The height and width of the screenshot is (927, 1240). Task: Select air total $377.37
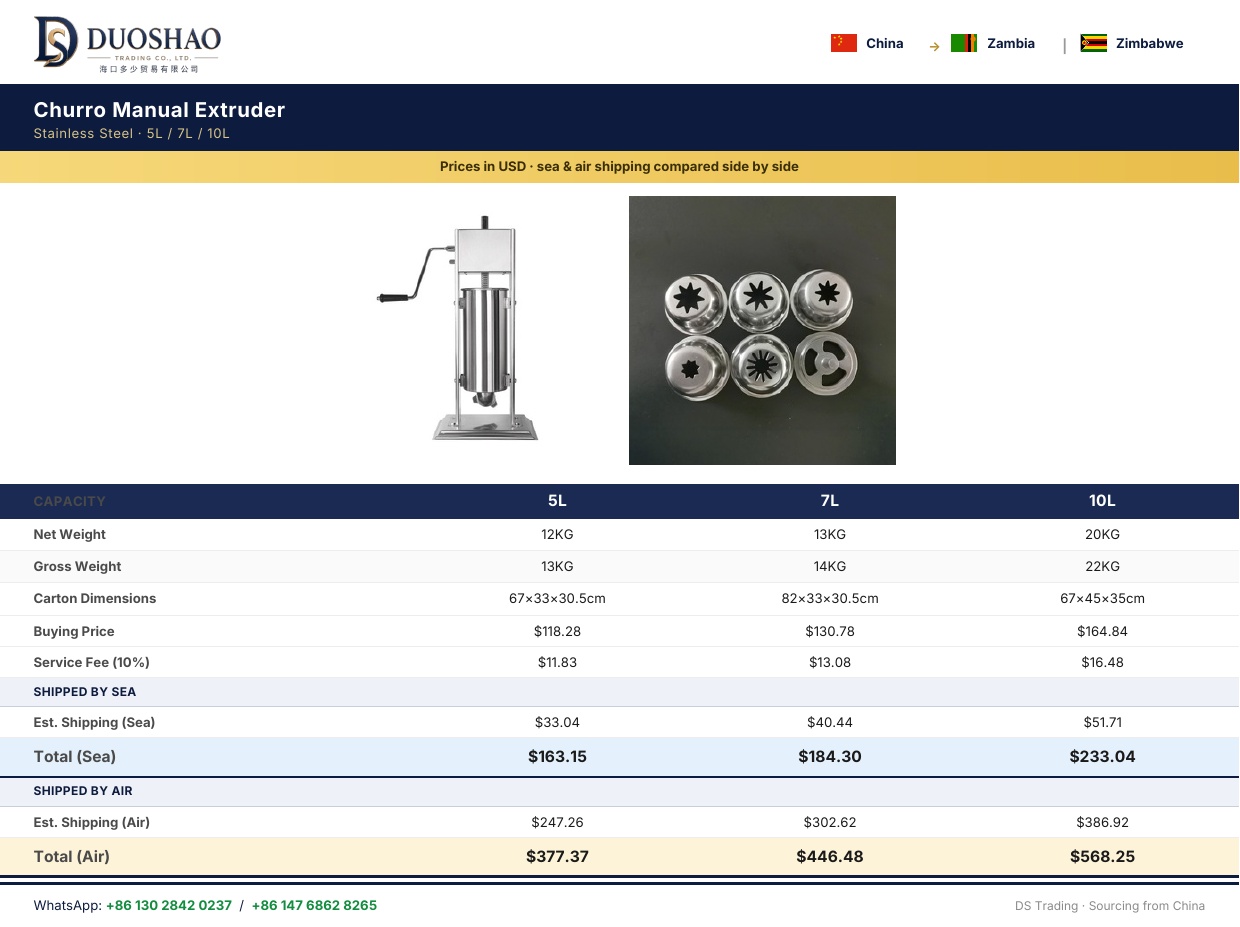click(557, 857)
